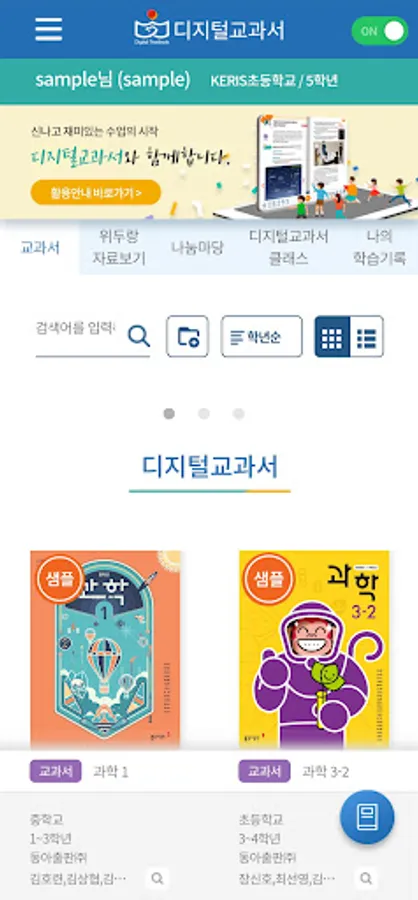Switch to list view layout
The height and width of the screenshot is (900, 418).
(x=366, y=336)
